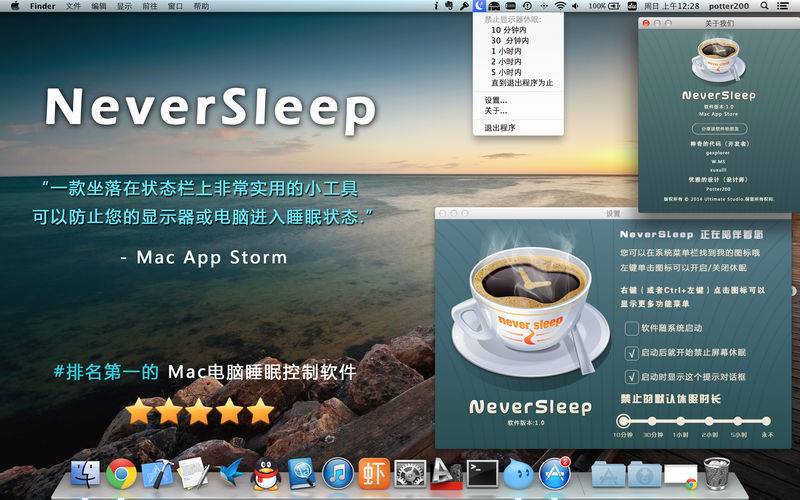Open the 窗口 menu
The height and width of the screenshot is (500, 800).
click(x=176, y=6)
